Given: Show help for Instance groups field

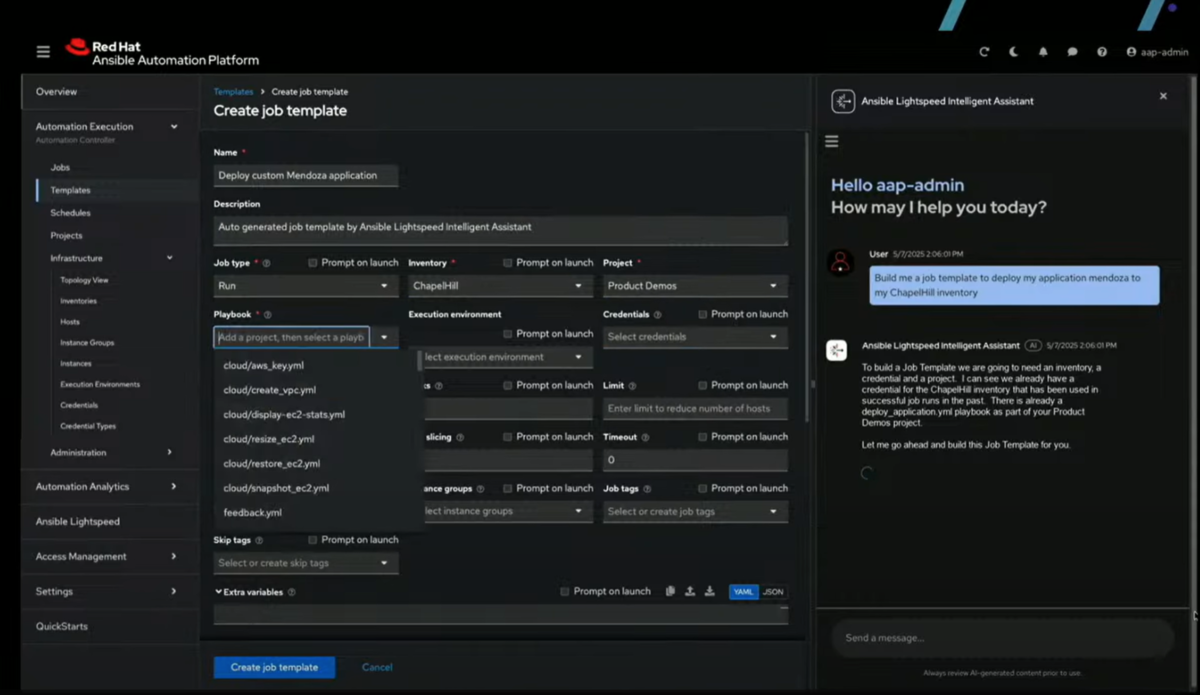Looking at the screenshot, I should coord(481,489).
